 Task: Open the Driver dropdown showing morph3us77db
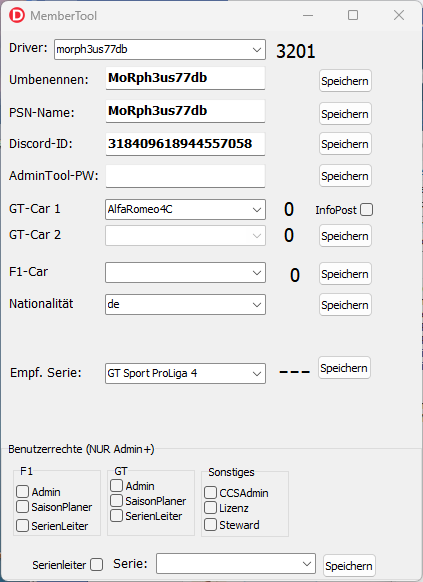pyautogui.click(x=160, y=49)
